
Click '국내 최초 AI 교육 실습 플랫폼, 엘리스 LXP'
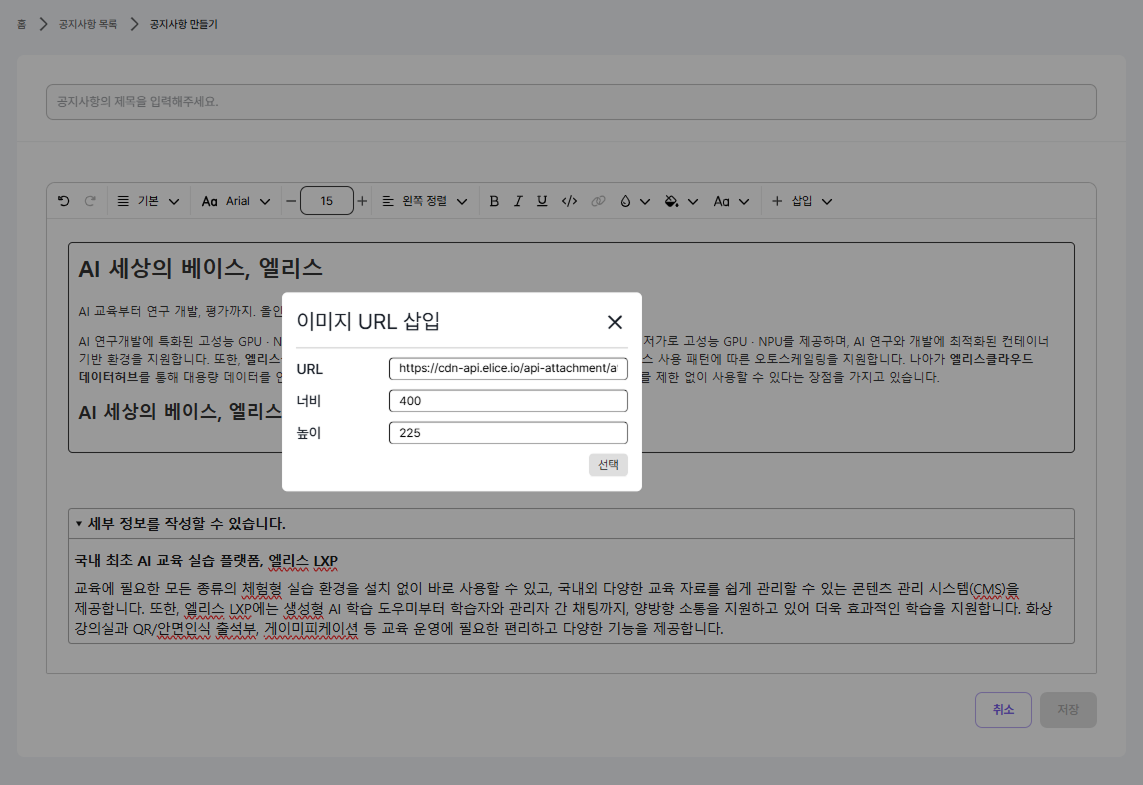206,561
